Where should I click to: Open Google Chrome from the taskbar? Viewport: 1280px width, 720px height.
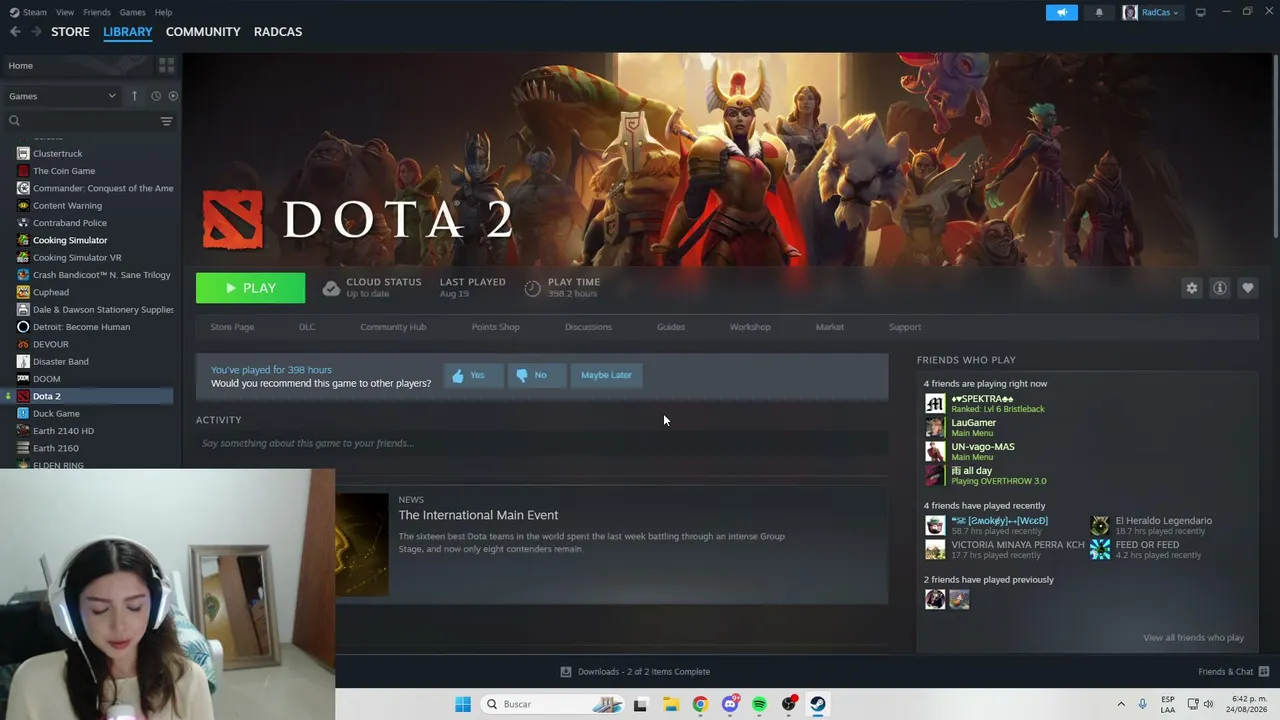[700, 704]
